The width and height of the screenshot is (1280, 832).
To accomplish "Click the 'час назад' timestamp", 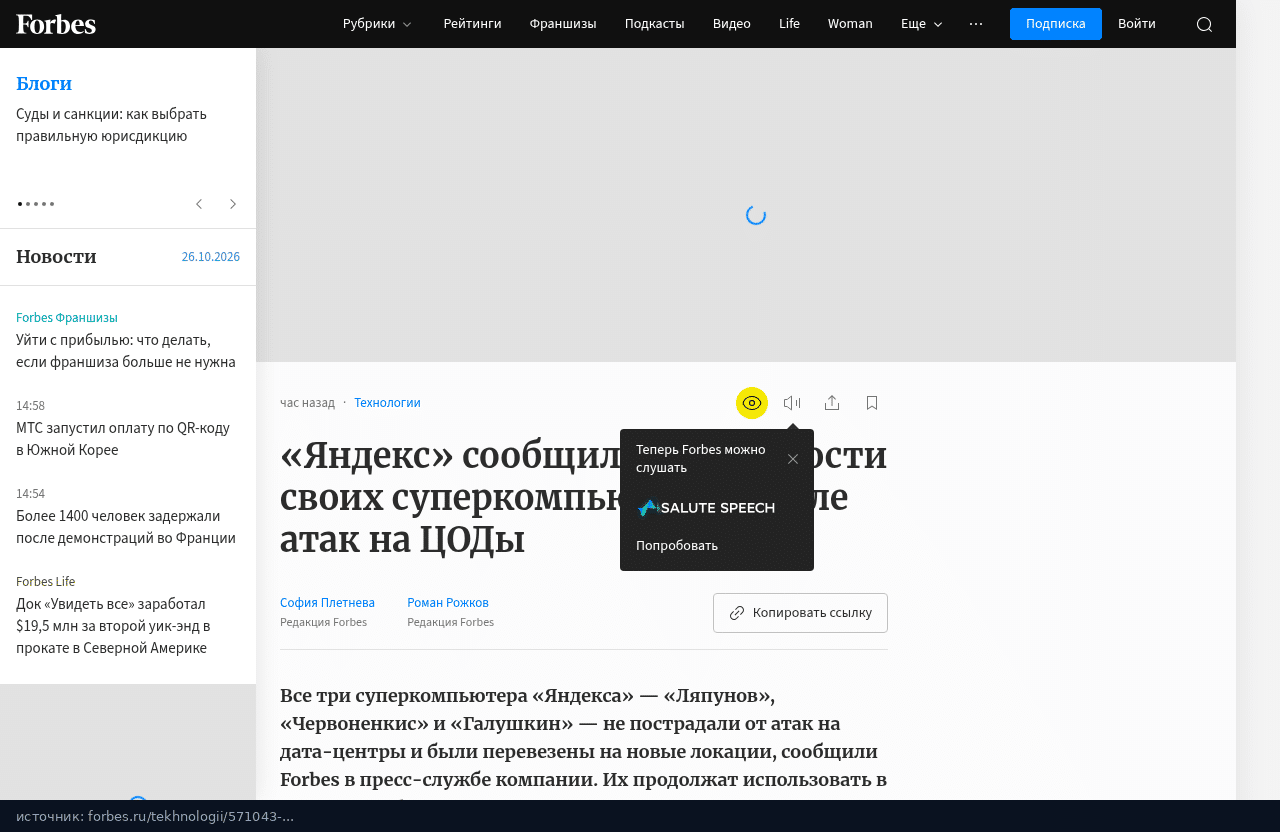I will tap(307, 403).
